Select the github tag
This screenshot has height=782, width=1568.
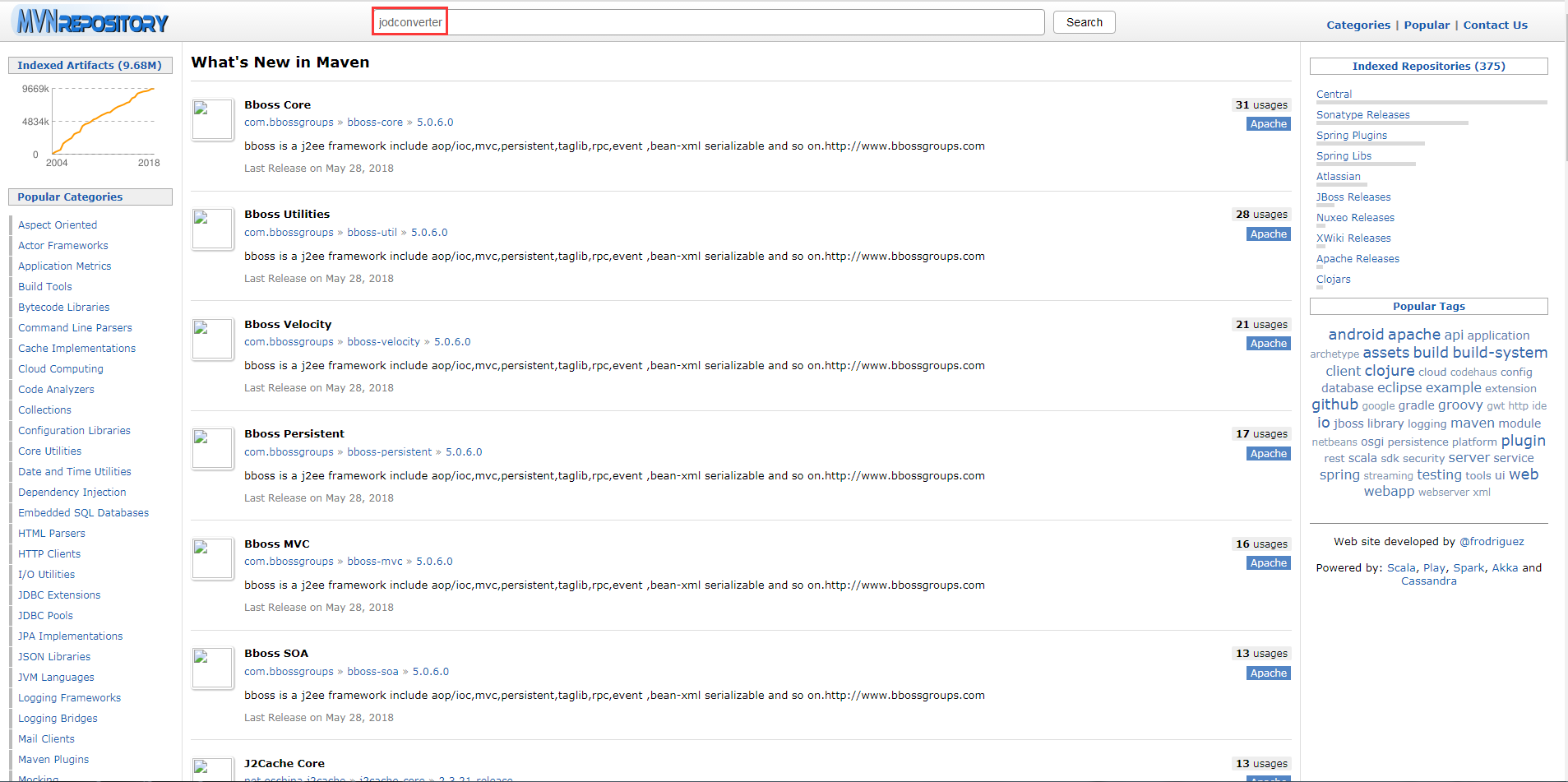pyautogui.click(x=1334, y=404)
